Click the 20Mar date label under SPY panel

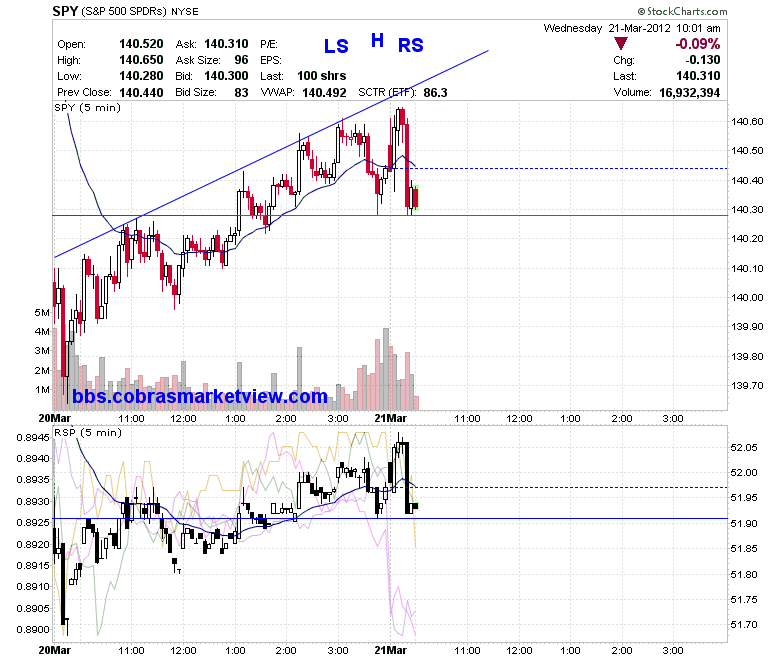pos(54,418)
